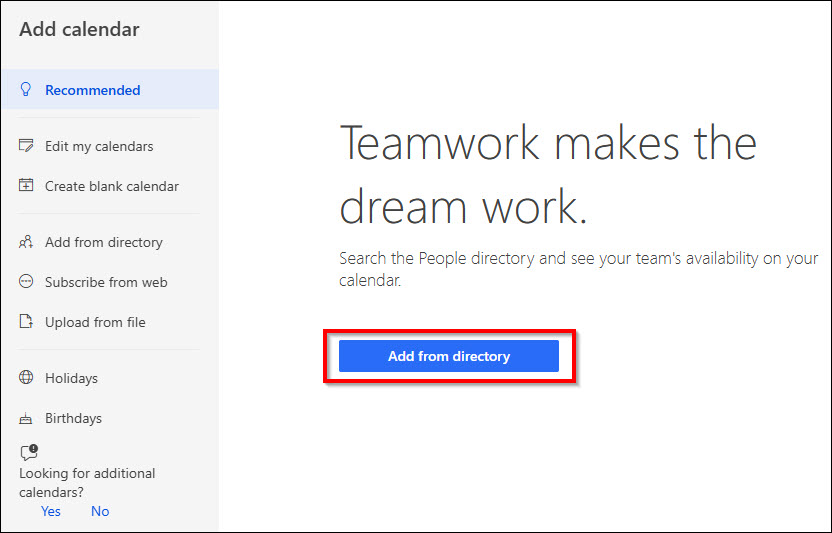
Task: Click the Holidays globe icon
Action: (26, 377)
